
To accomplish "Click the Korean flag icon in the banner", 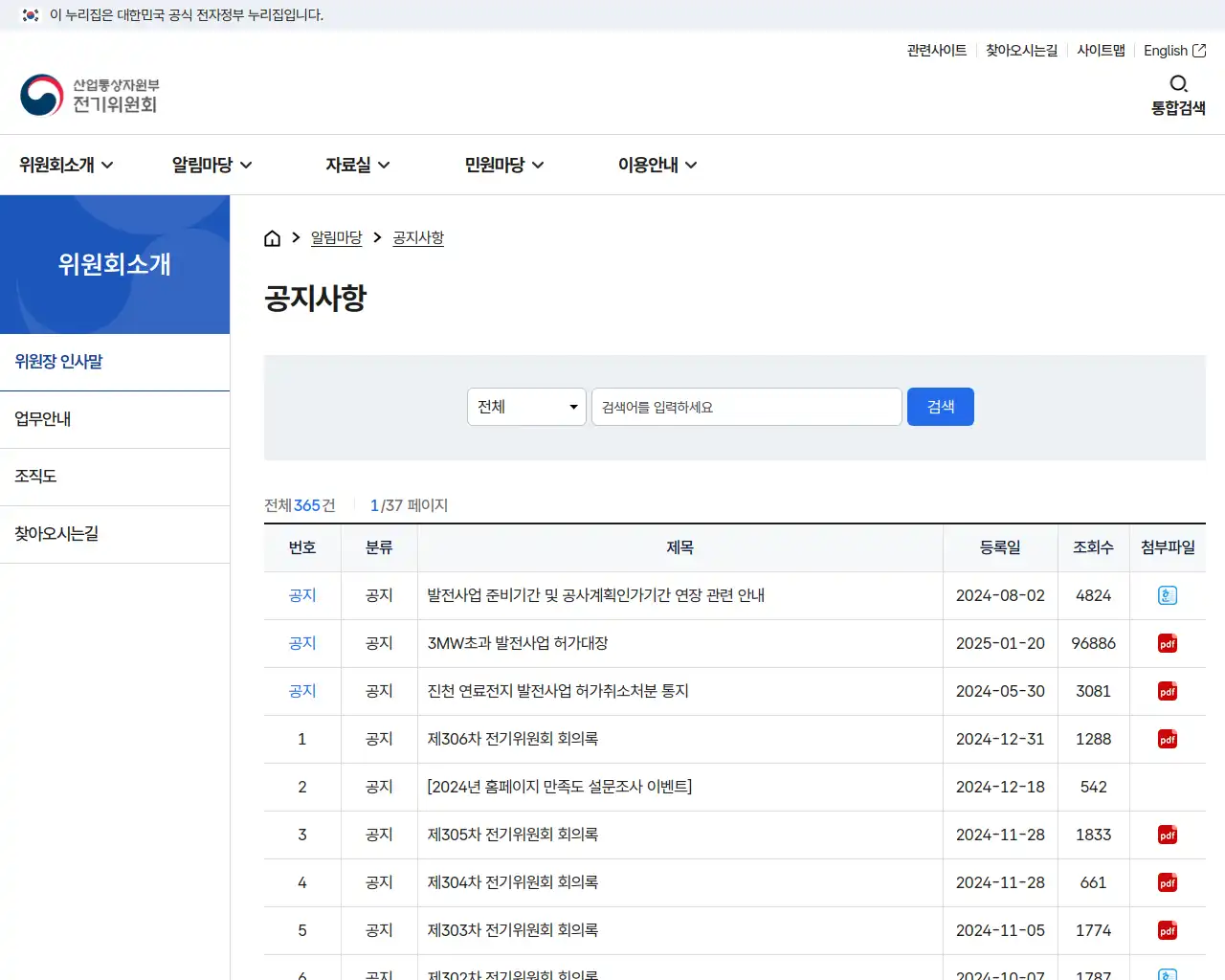I will click(31, 15).
